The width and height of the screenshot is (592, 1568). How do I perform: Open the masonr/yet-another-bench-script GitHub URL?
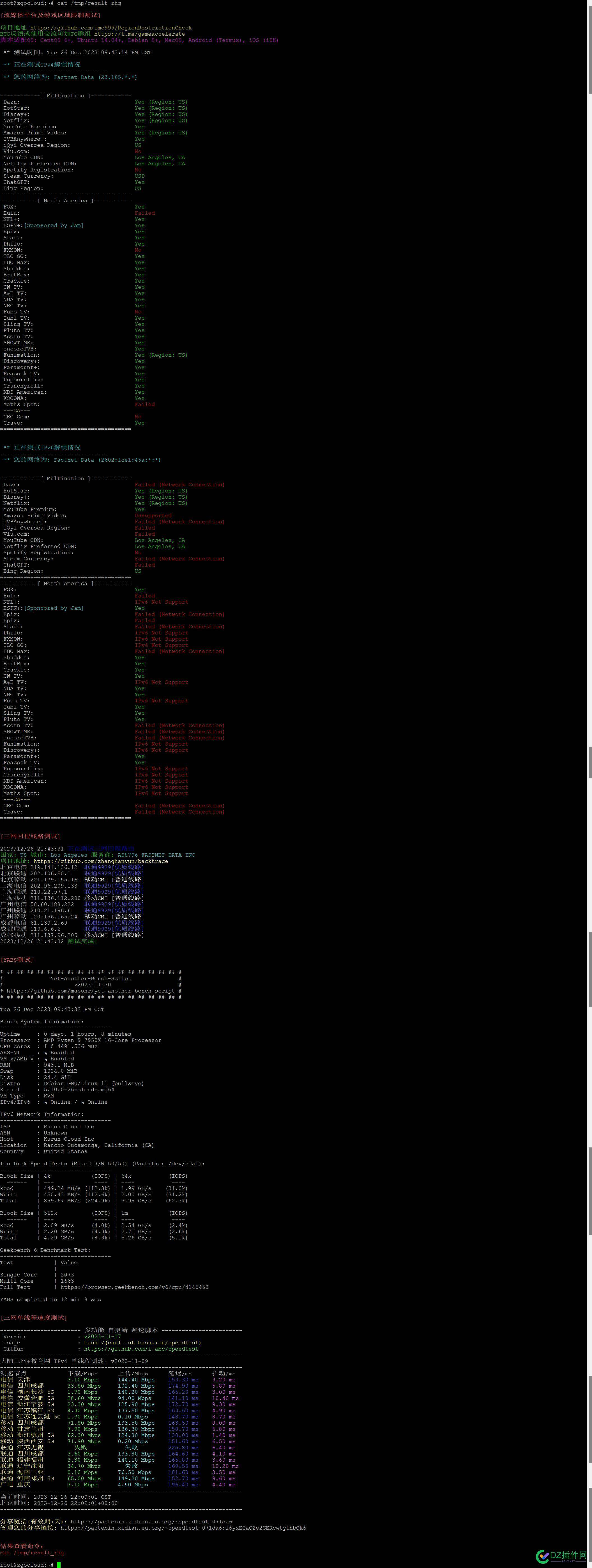(x=91, y=991)
